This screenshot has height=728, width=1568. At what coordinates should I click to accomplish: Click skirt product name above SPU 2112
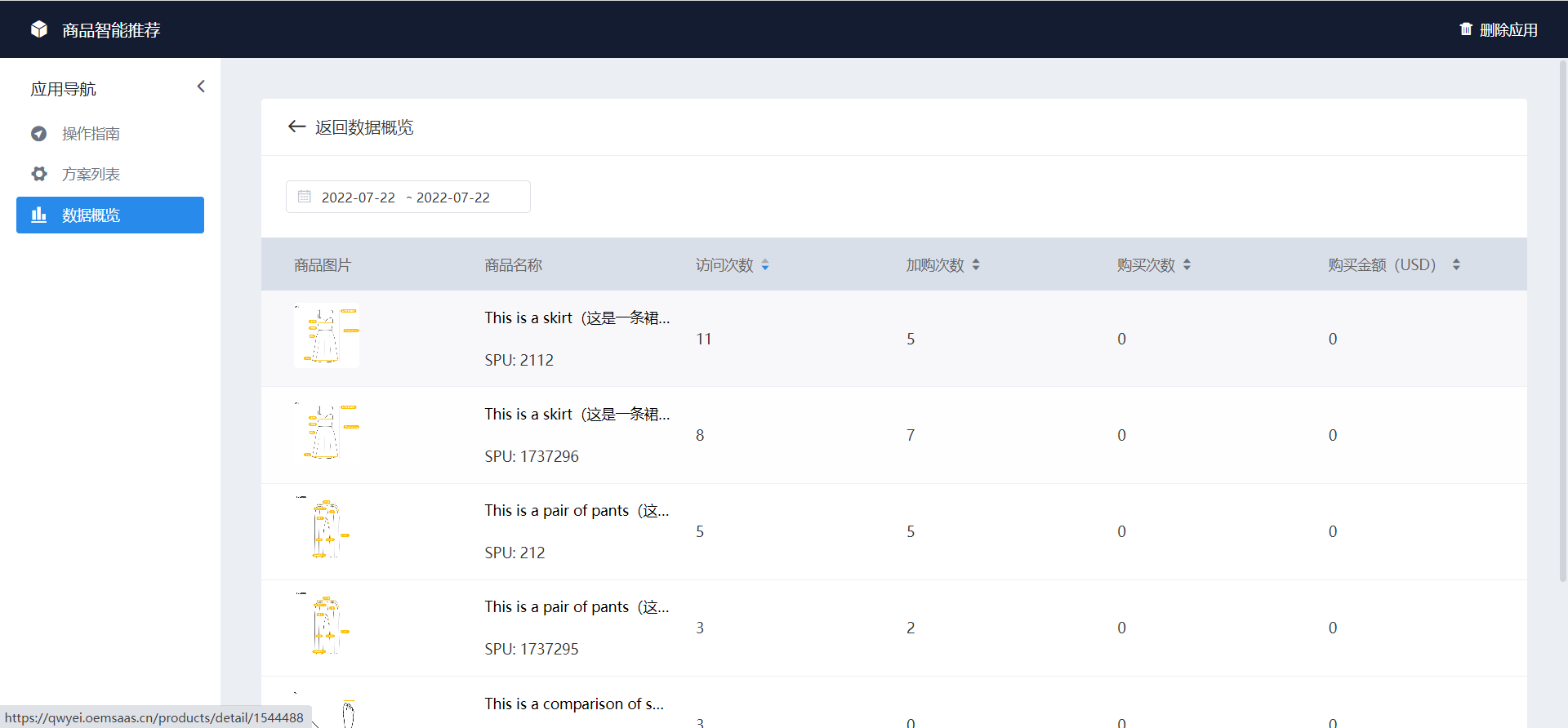577,317
